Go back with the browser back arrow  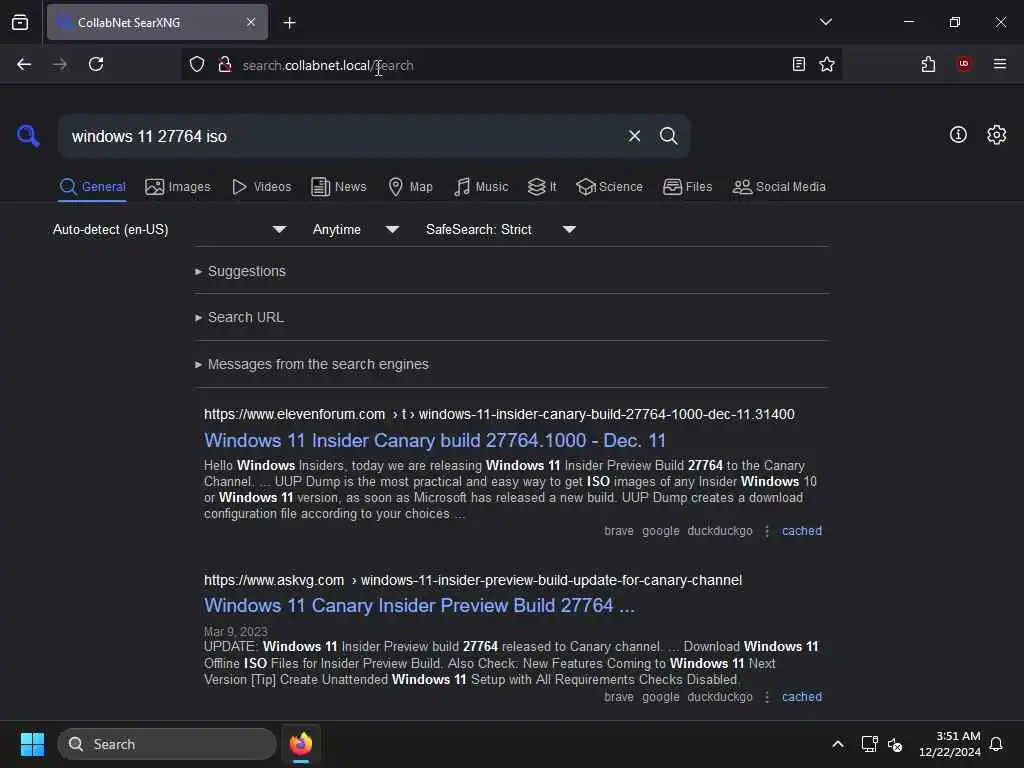[24, 64]
